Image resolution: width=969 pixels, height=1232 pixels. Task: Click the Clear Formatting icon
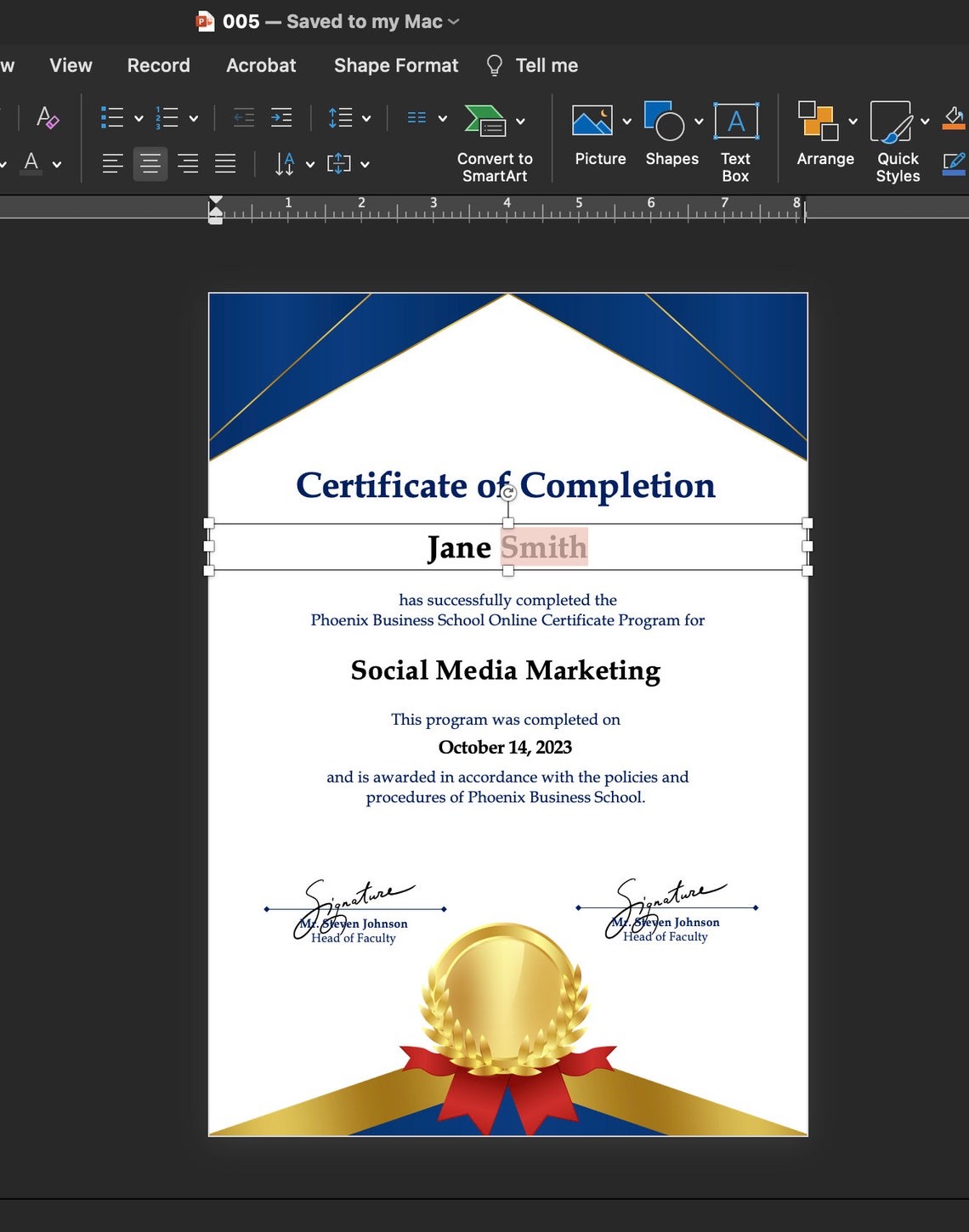pyautogui.click(x=45, y=119)
